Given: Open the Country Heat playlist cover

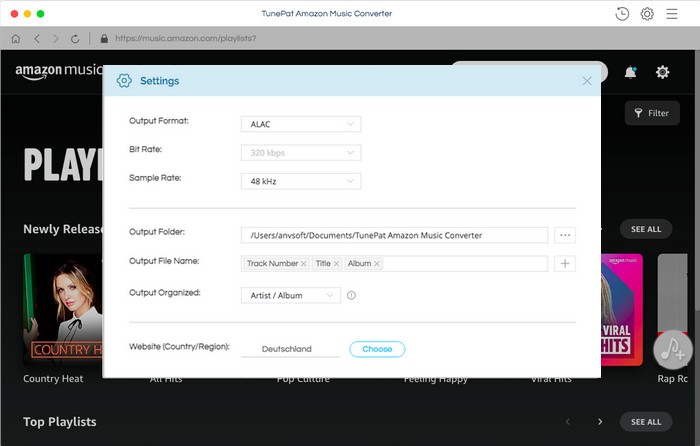Looking at the screenshot, I should 63,310.
